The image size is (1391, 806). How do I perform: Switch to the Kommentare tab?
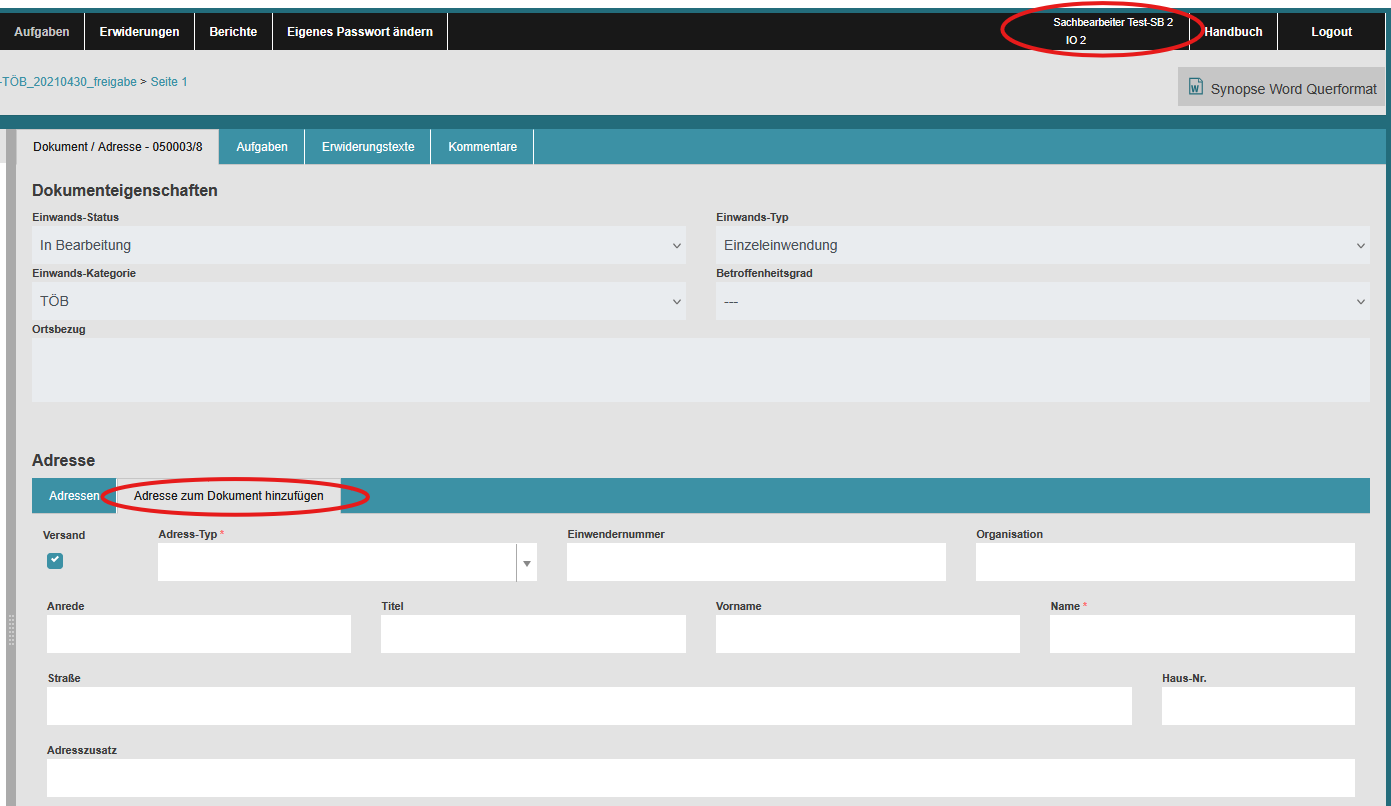tap(482, 147)
